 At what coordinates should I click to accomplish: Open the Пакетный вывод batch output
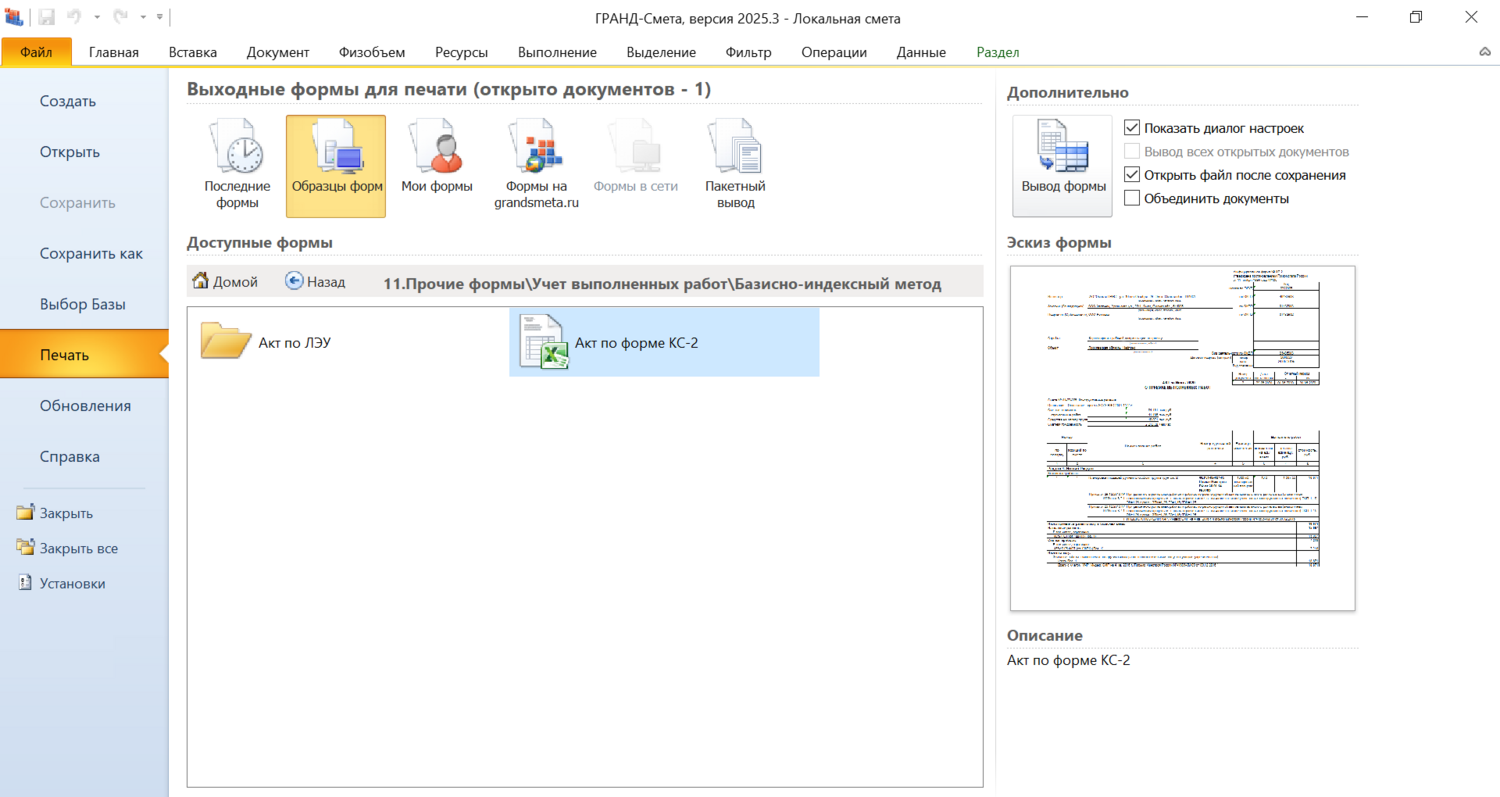pos(735,166)
